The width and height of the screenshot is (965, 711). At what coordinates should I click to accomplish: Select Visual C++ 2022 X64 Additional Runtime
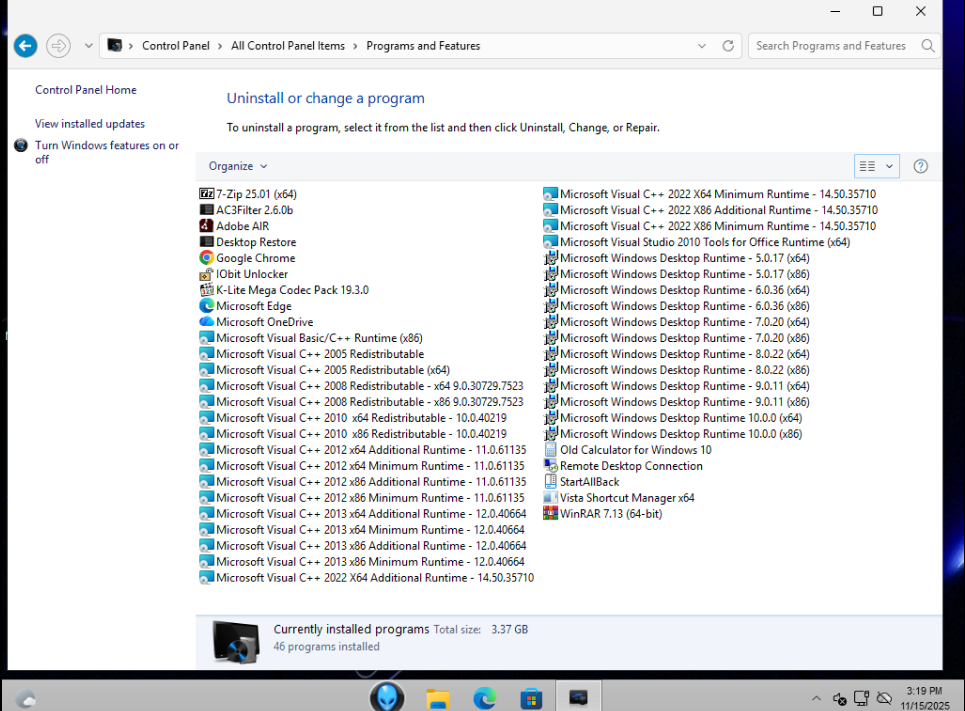point(367,578)
